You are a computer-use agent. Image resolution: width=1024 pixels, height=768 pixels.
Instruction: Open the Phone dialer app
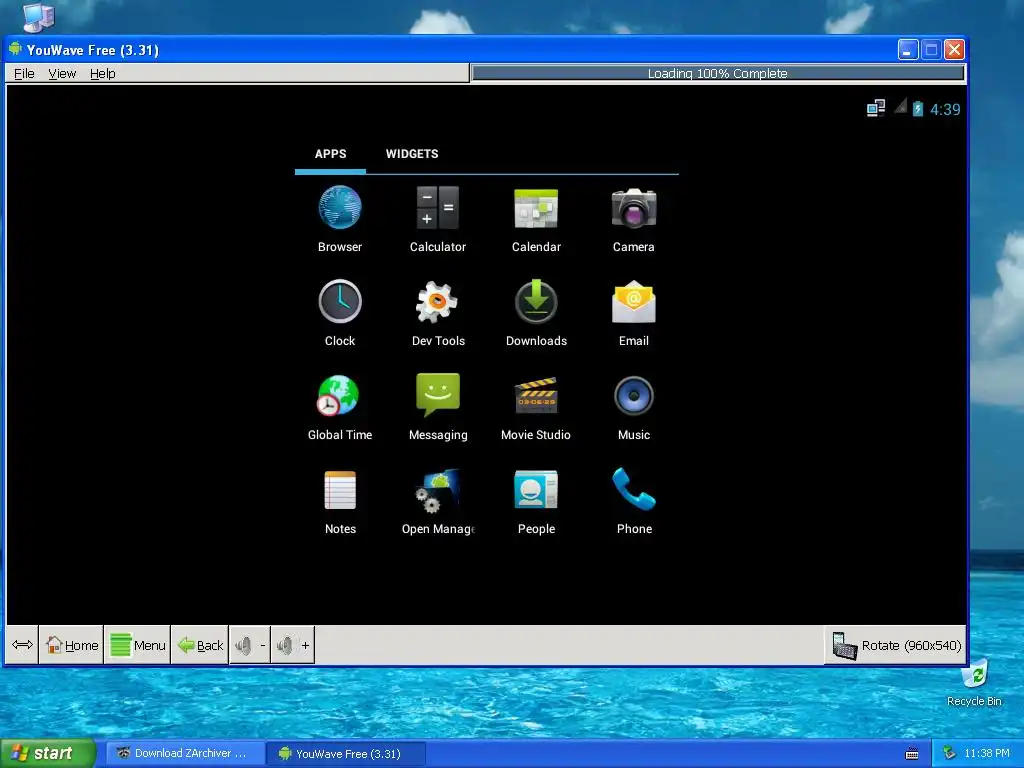[x=634, y=501]
